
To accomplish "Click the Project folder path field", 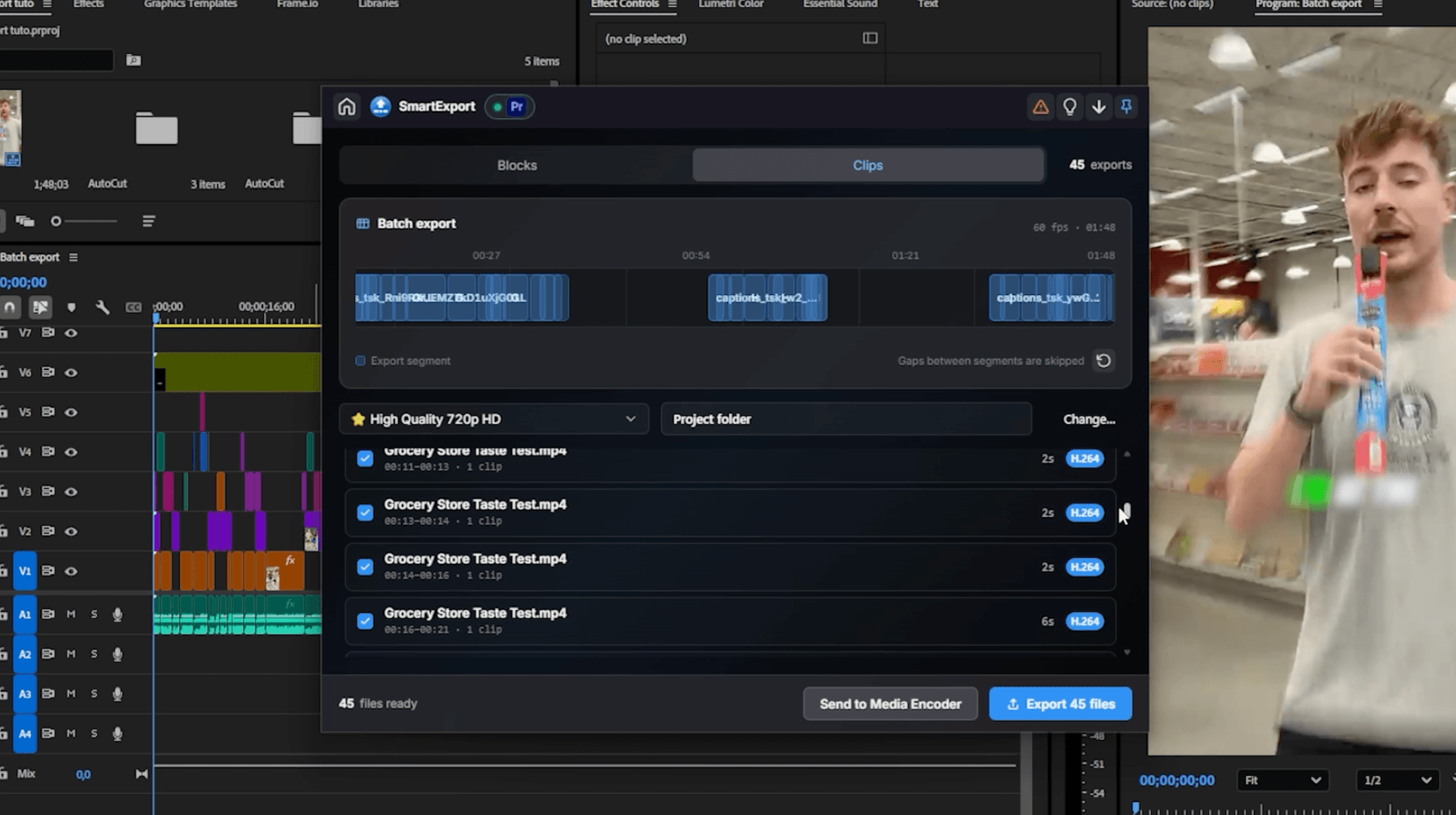I will click(846, 419).
